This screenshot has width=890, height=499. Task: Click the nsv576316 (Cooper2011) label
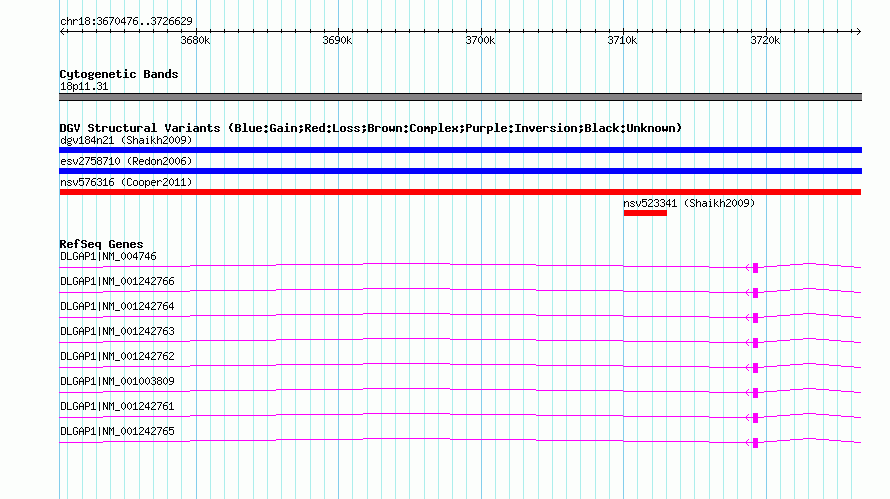126,182
